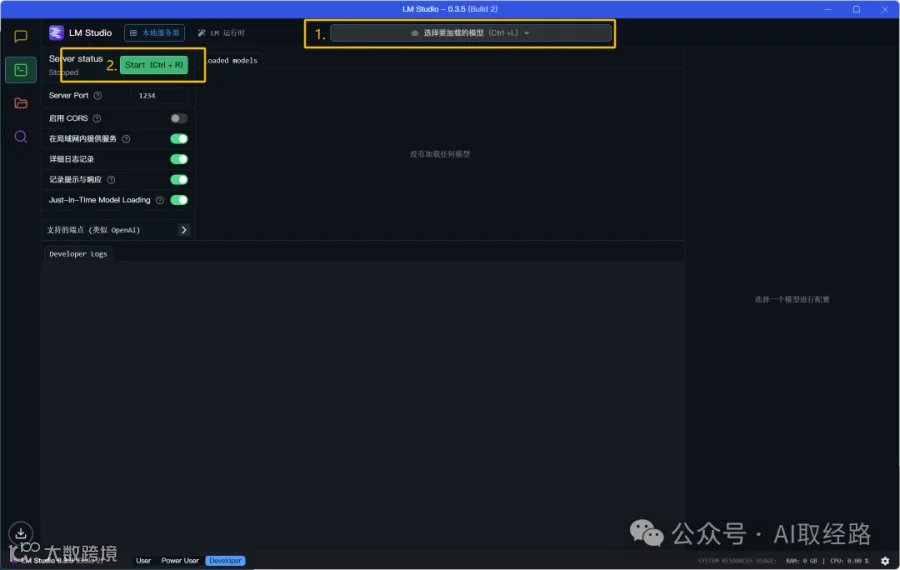This screenshot has width=900, height=570.
Task: Click the CPU usage status text
Action: click(x=849, y=561)
